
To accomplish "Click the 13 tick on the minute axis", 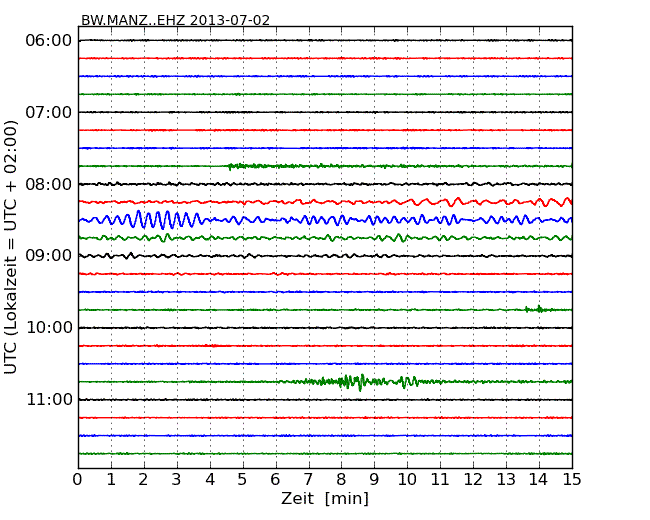I will click(x=506, y=479).
